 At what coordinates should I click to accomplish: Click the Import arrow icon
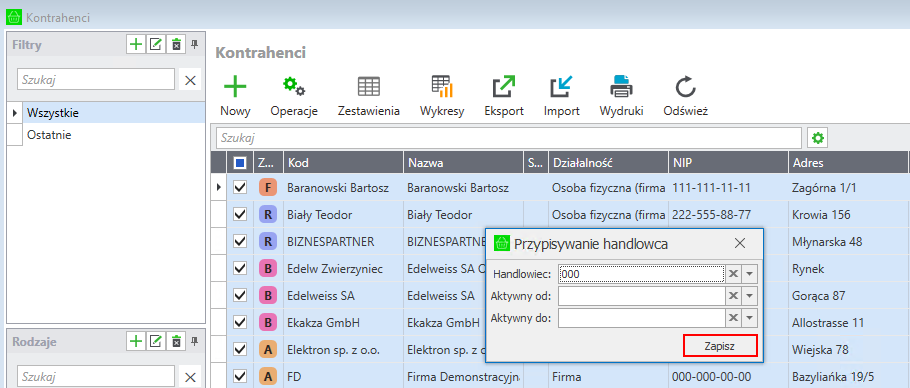click(x=561, y=87)
